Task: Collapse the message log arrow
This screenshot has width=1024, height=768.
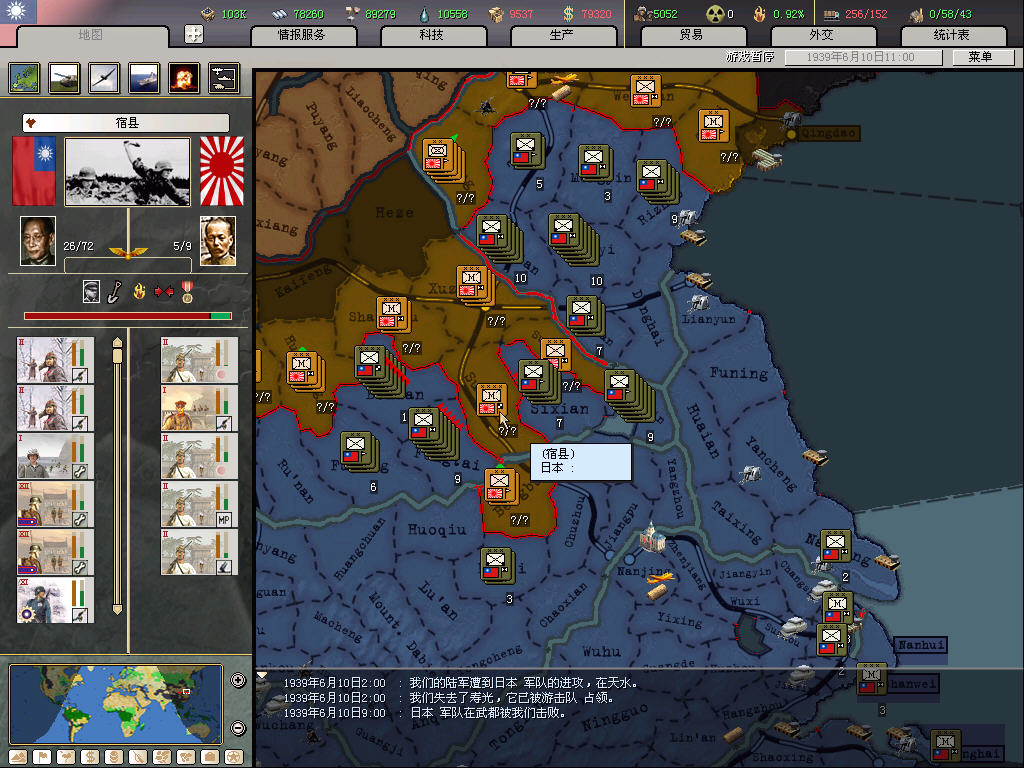Action: click(x=262, y=675)
